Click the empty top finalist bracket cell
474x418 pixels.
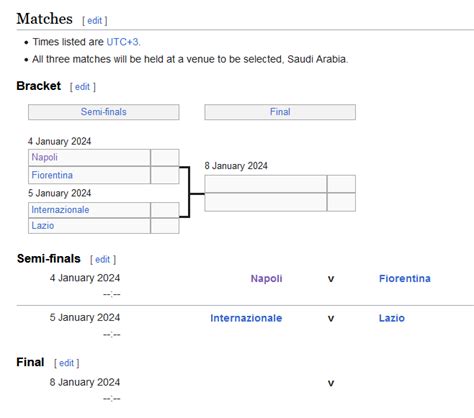point(266,184)
